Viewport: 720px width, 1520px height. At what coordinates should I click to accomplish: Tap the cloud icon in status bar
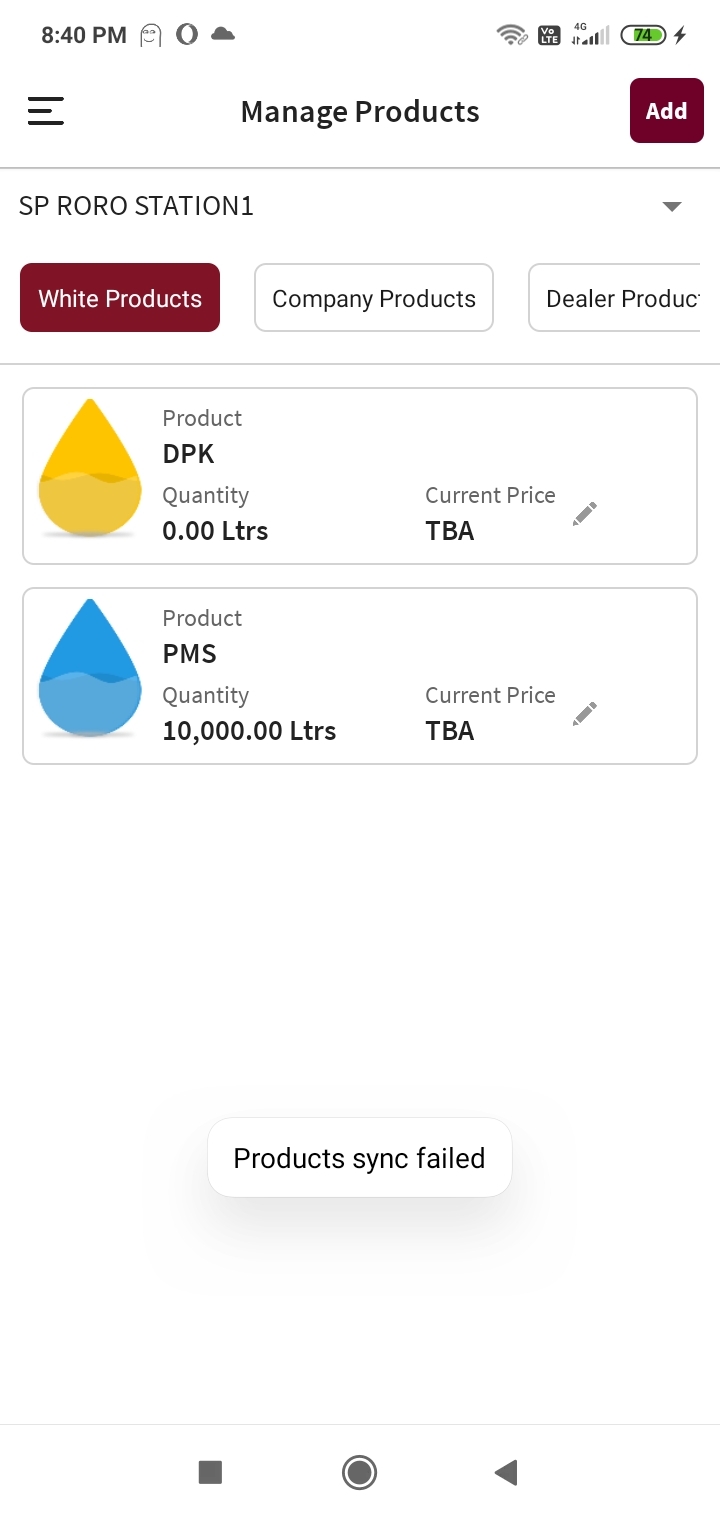[224, 35]
